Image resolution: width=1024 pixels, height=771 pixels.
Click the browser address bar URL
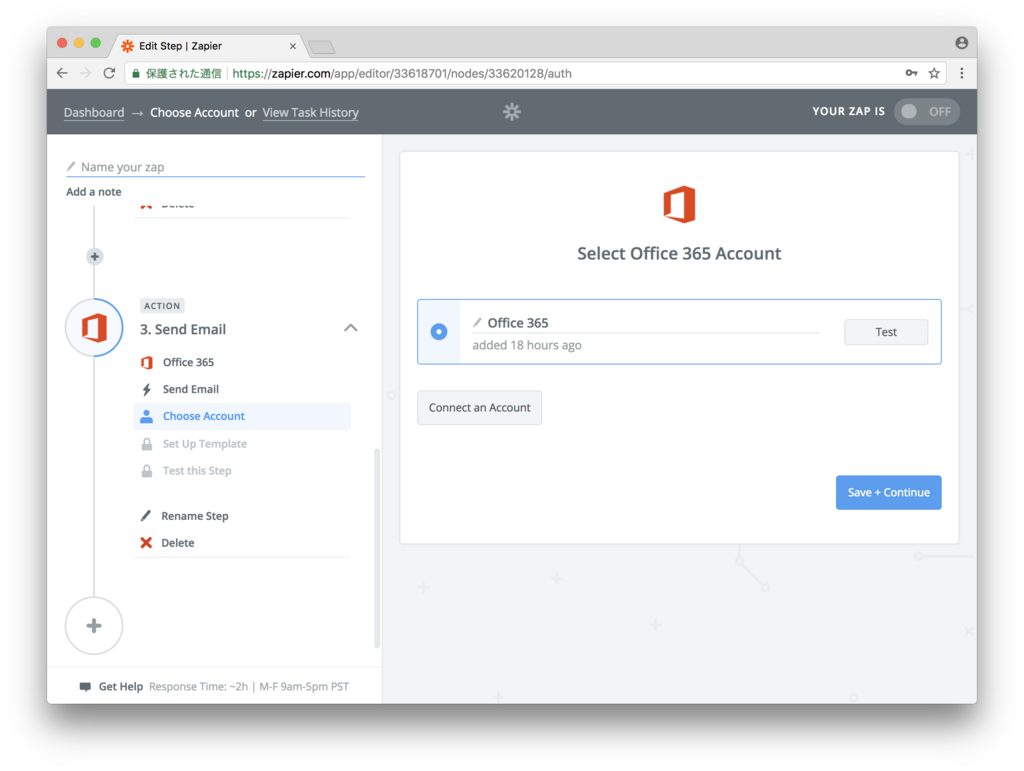pyautogui.click(x=402, y=73)
